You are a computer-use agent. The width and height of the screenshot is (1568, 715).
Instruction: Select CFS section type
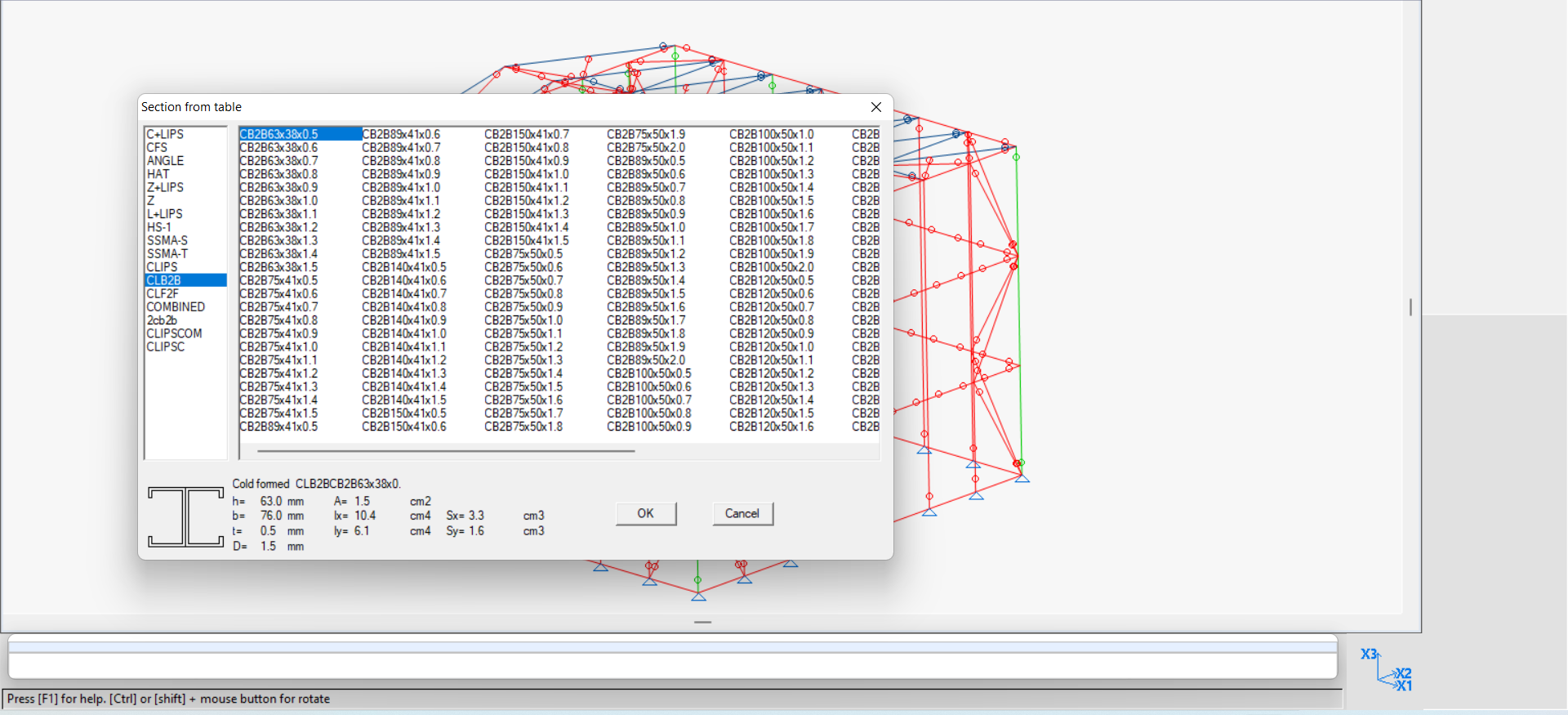(x=157, y=147)
